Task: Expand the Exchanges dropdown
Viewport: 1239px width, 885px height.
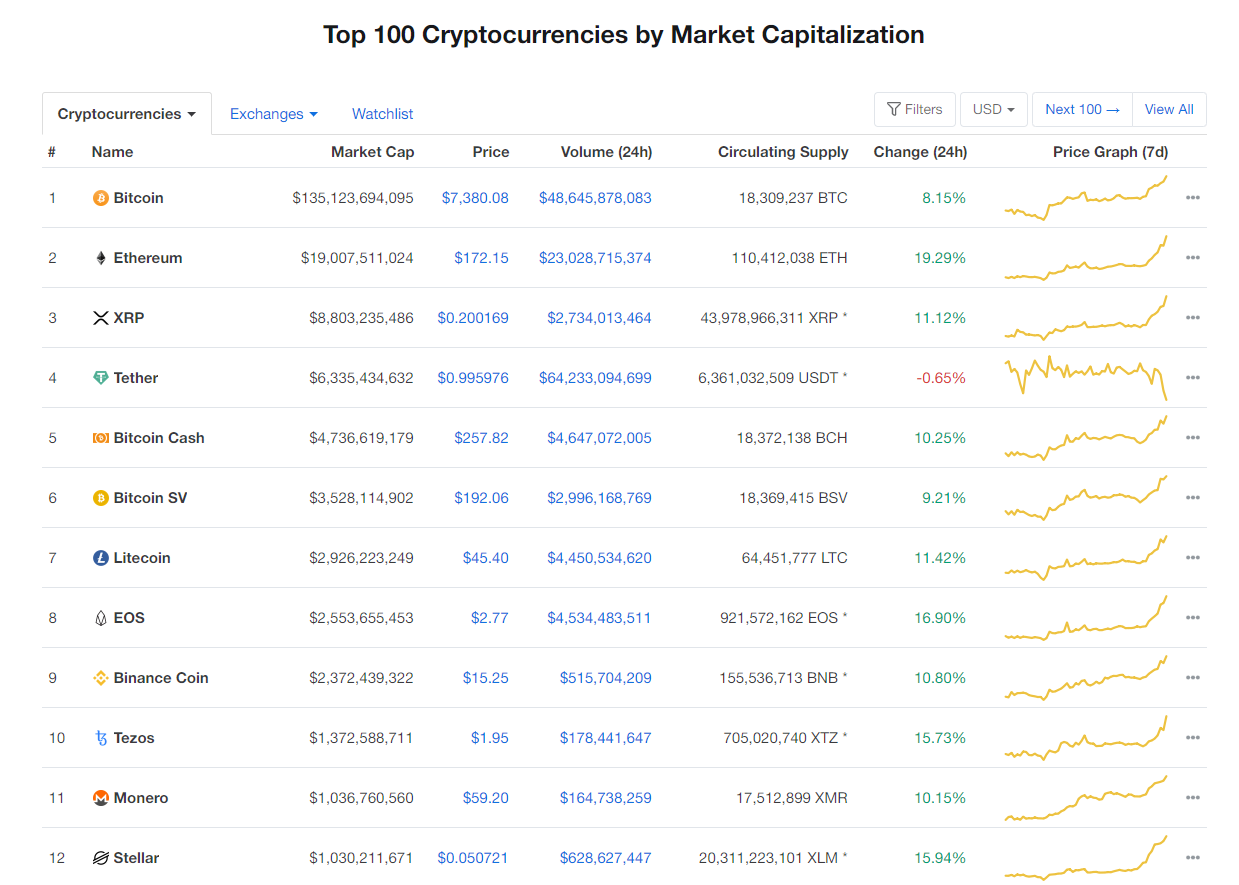Action: 274,114
